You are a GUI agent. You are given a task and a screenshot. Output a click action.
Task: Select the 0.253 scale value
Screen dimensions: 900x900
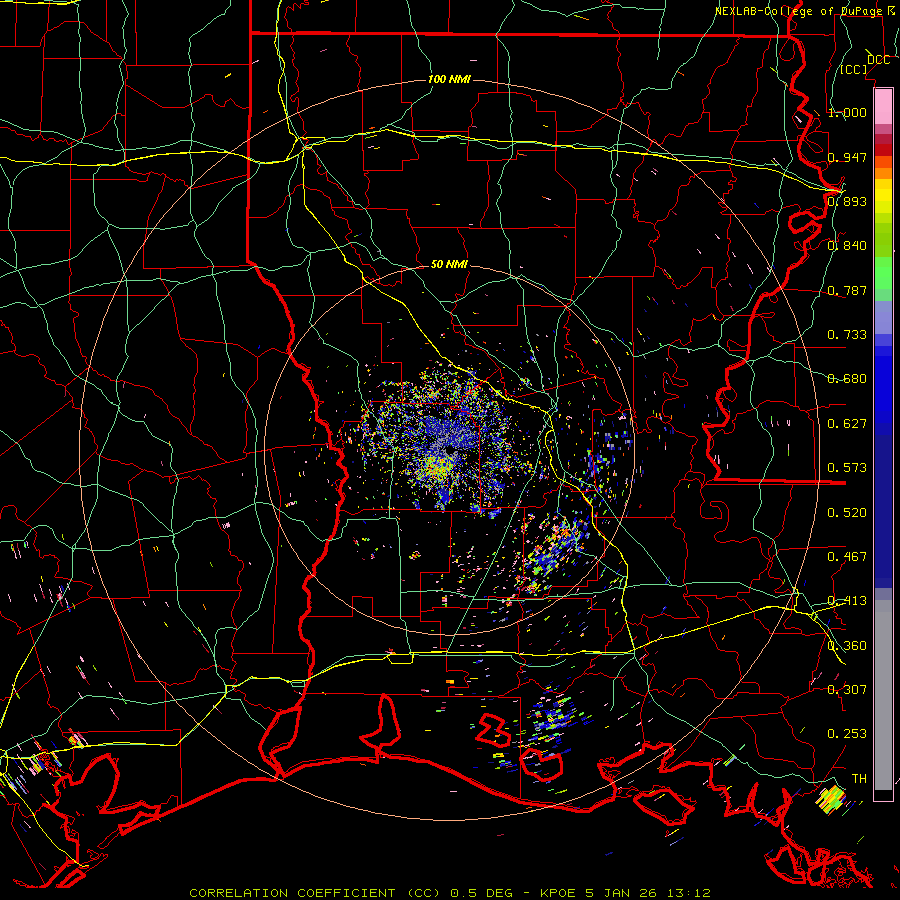[847, 734]
